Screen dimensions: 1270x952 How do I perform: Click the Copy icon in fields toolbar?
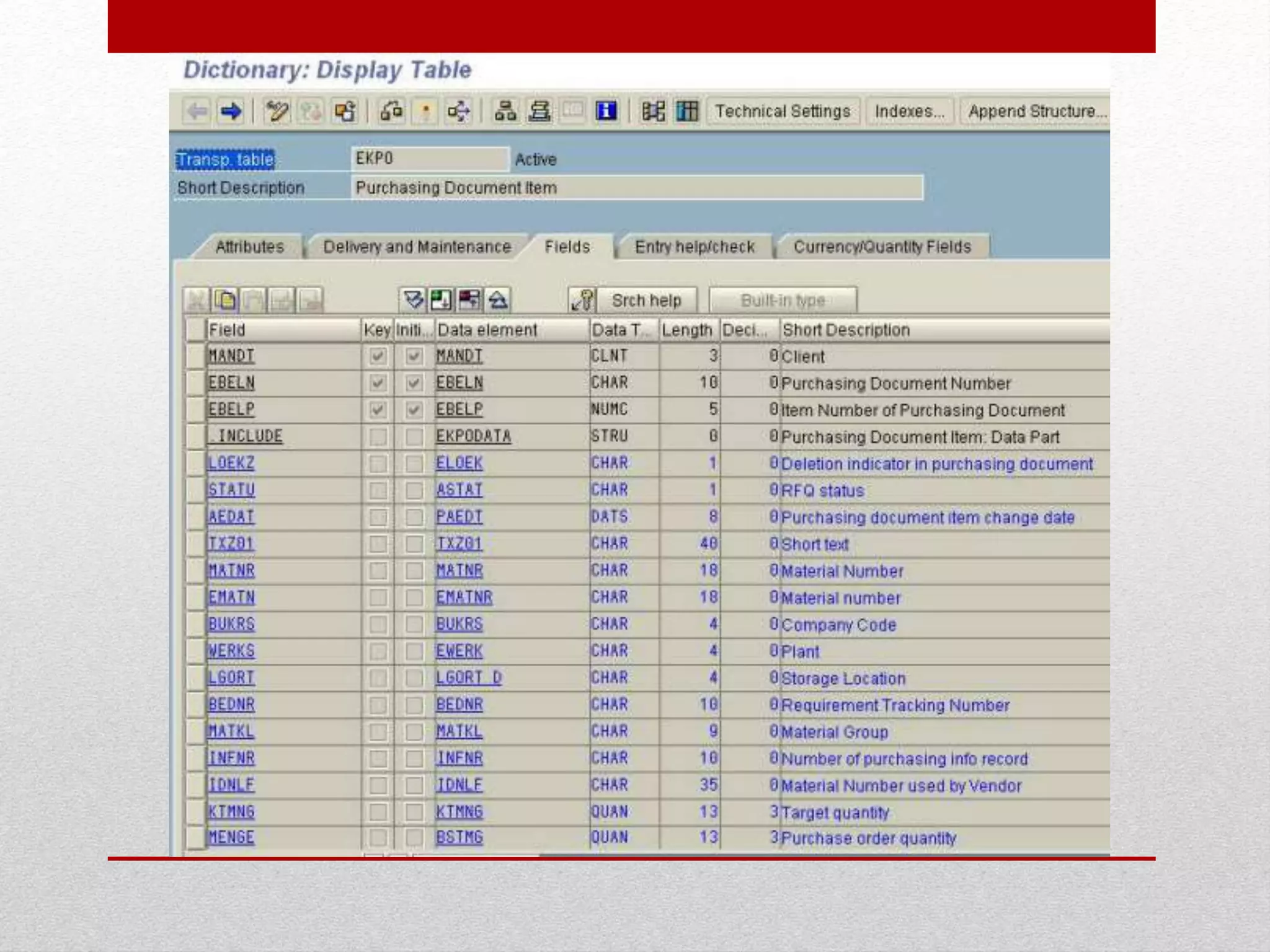(226, 301)
